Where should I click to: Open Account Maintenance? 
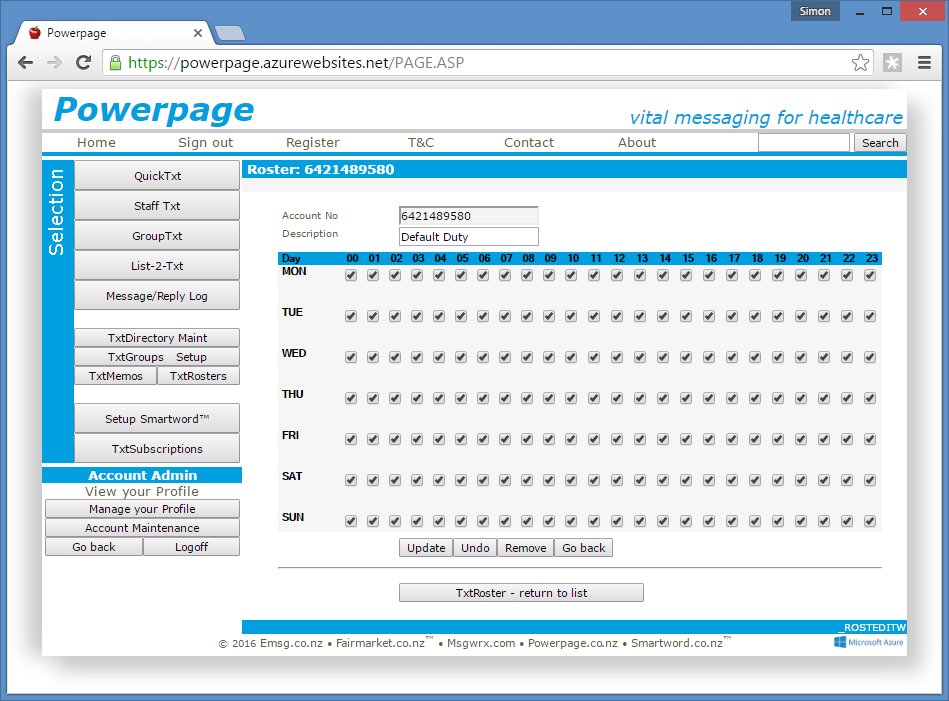[x=142, y=528]
